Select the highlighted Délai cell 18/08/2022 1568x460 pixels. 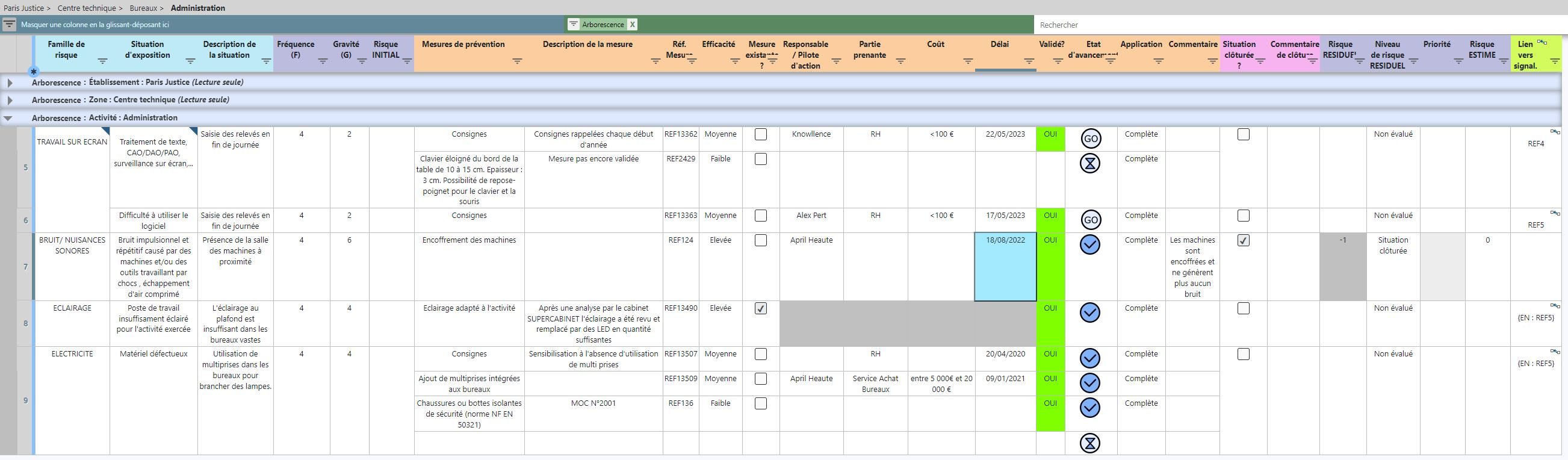pos(1006,267)
